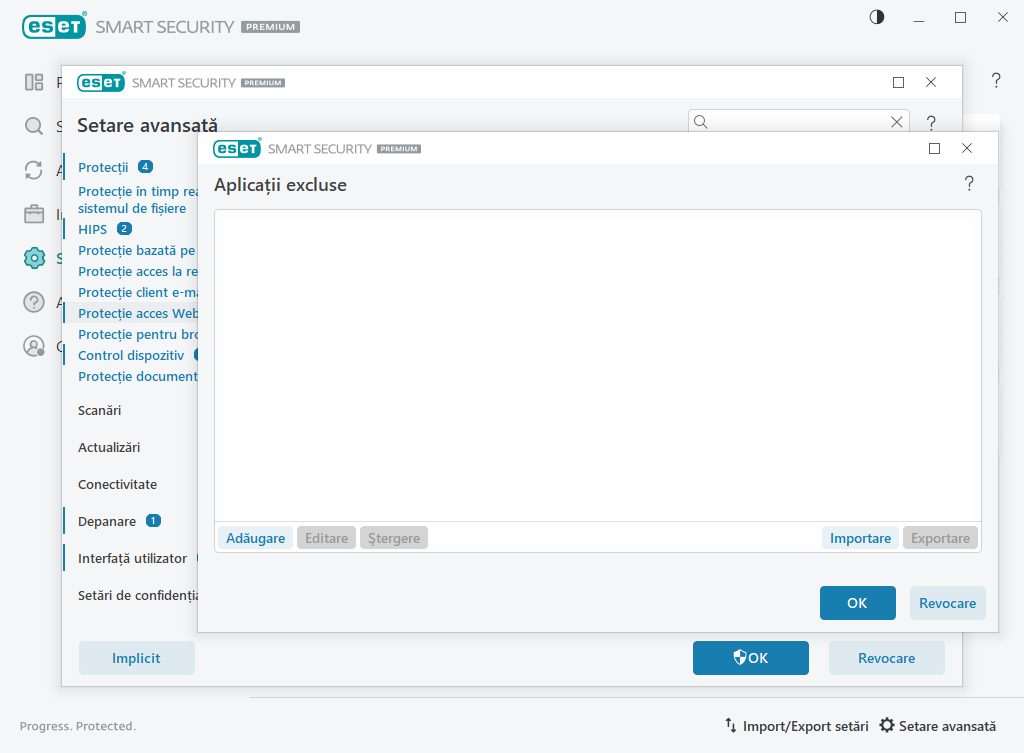Open the setup gear icon in main sidebar
Image resolution: width=1024 pixels, height=753 pixels.
[x=34, y=258]
